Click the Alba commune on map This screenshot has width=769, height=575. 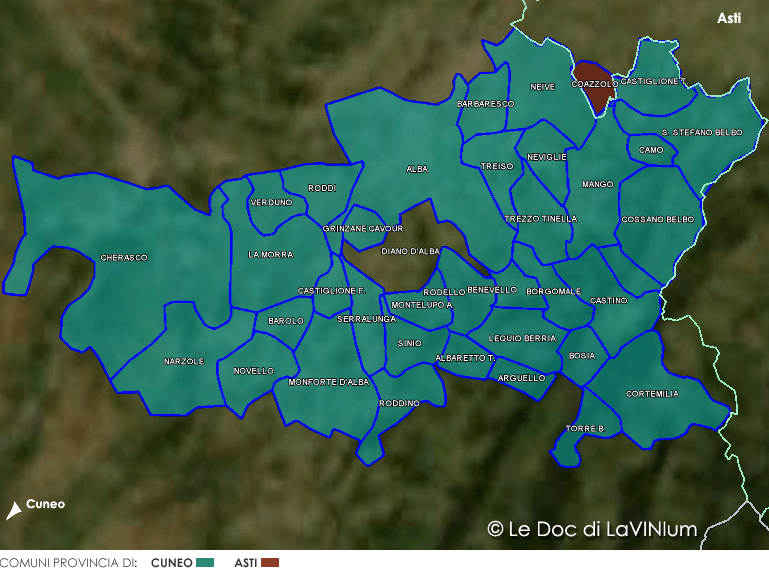(417, 169)
